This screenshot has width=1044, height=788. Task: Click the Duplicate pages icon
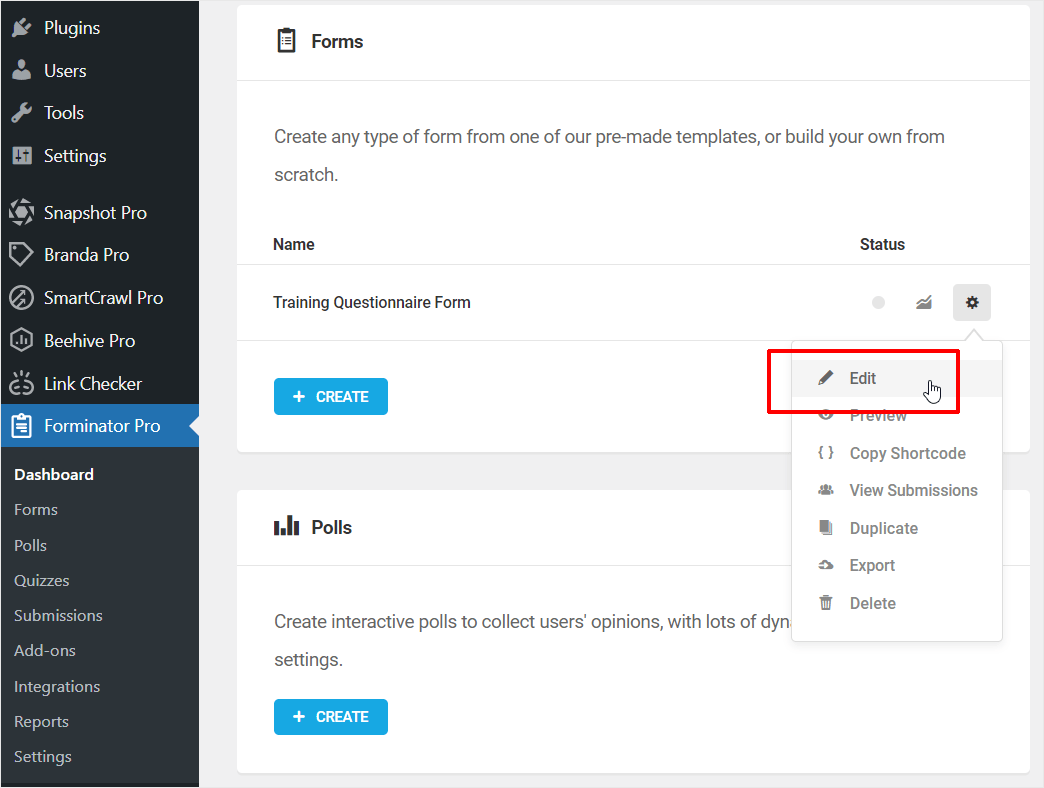click(826, 528)
